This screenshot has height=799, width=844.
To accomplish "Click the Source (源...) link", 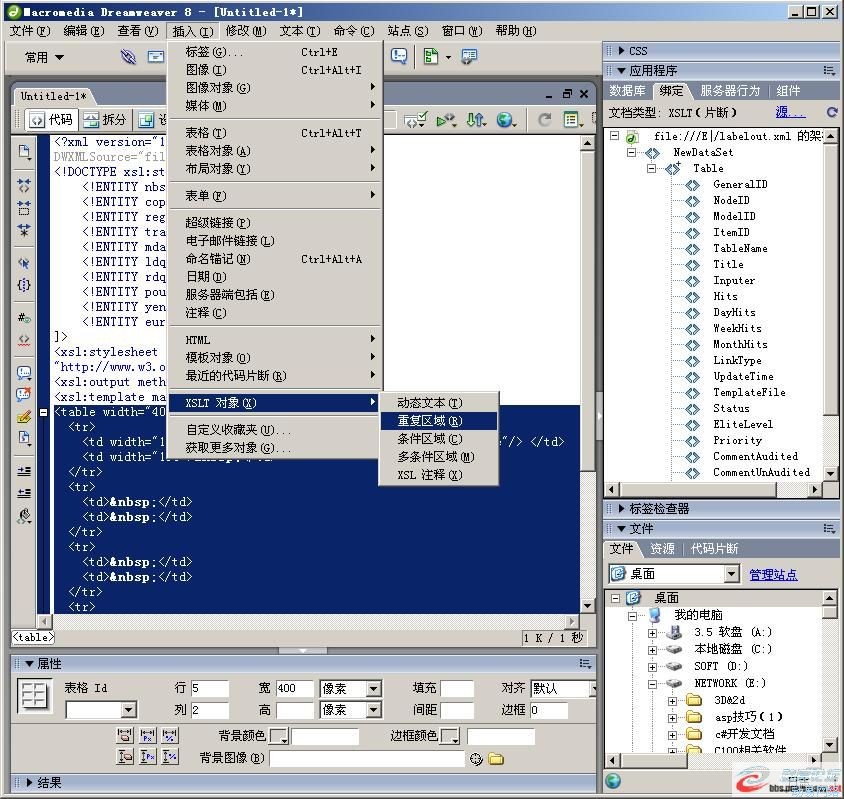I will click(789, 112).
